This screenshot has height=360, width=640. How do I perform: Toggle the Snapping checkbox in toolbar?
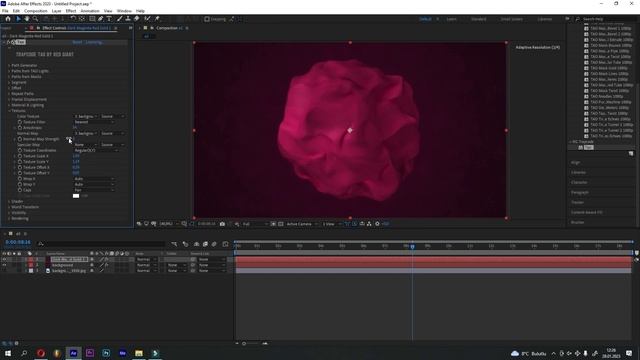tap(207, 19)
